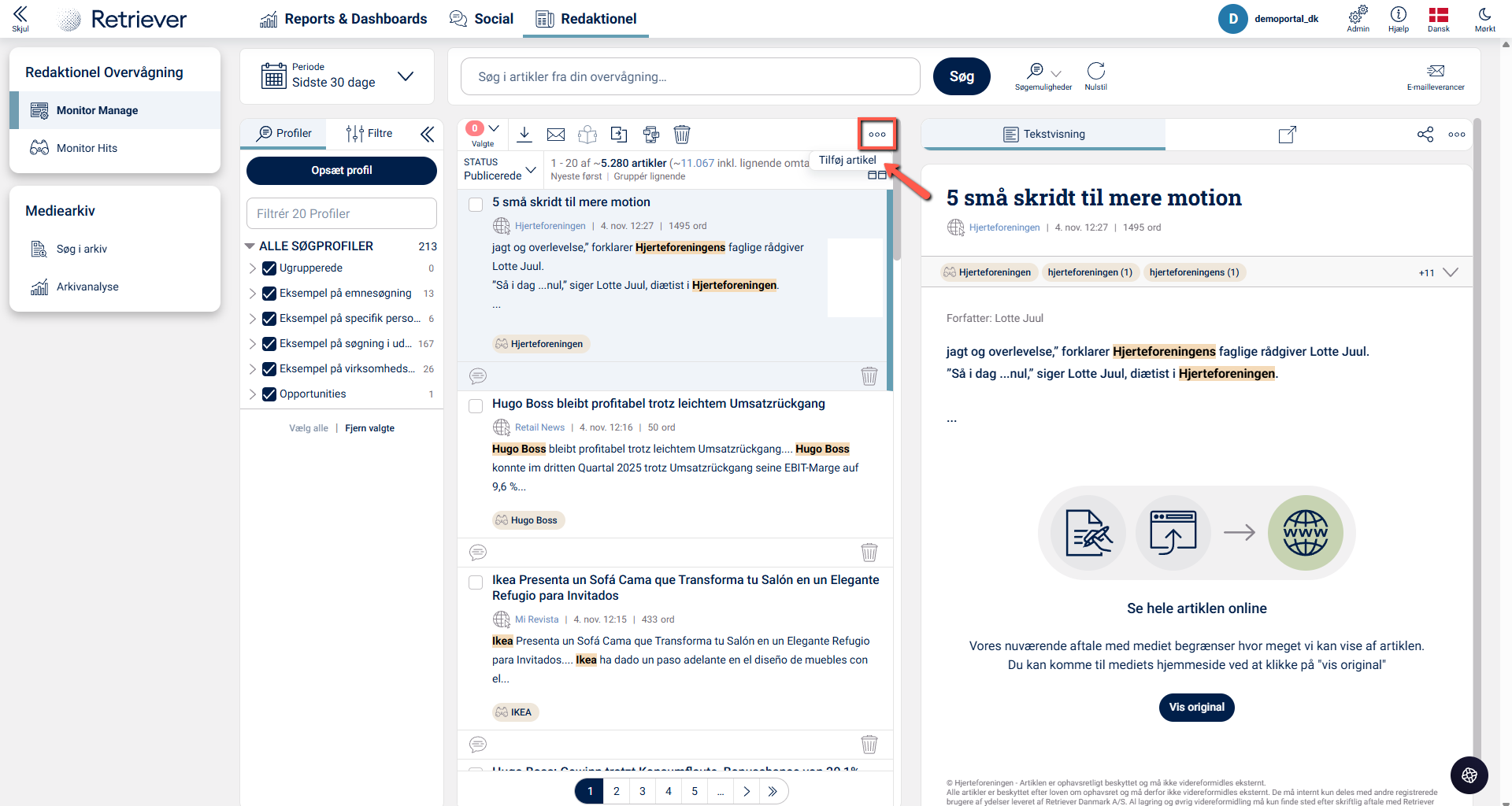Expand the Opportunities tree node
1512x806 pixels.
[x=253, y=394]
